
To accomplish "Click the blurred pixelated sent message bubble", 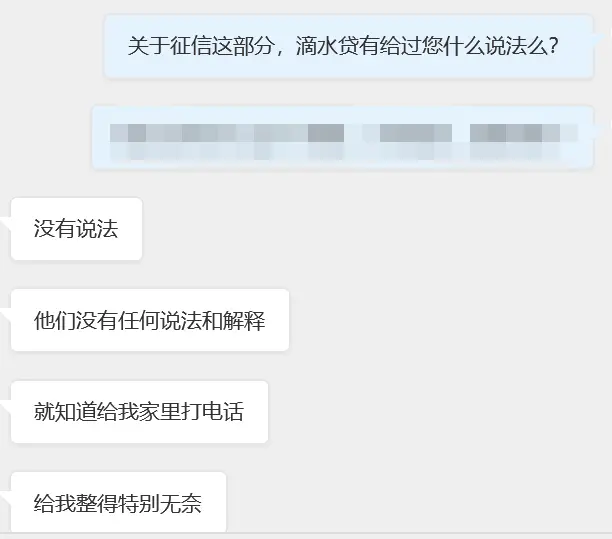I will pyautogui.click(x=343, y=138).
